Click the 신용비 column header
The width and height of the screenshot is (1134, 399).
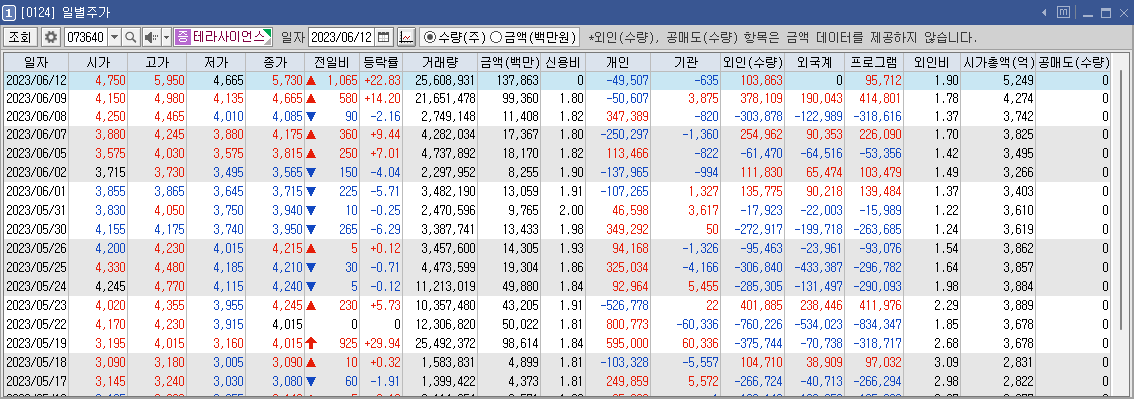point(563,62)
